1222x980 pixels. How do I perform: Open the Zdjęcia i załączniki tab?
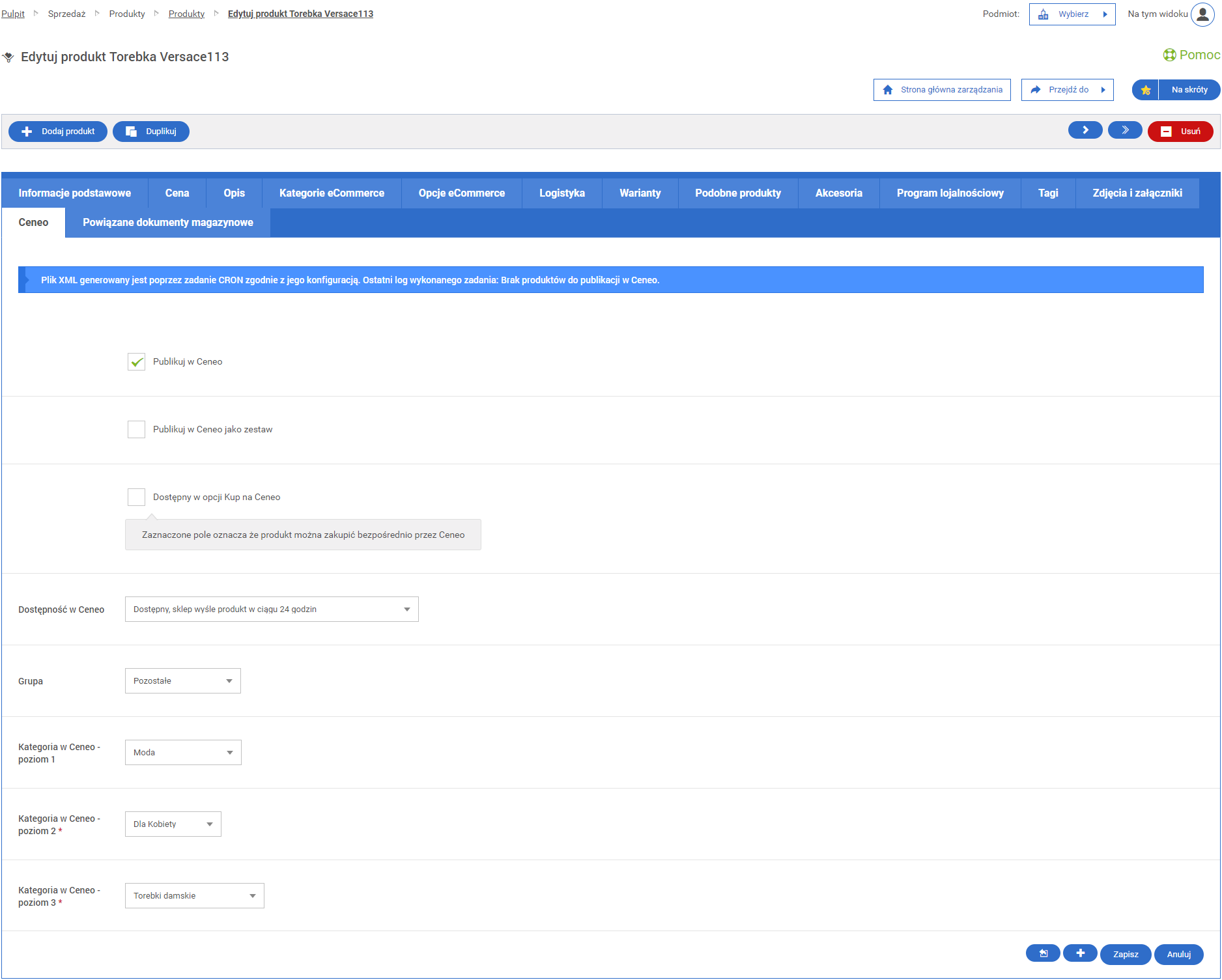pyautogui.click(x=1137, y=193)
